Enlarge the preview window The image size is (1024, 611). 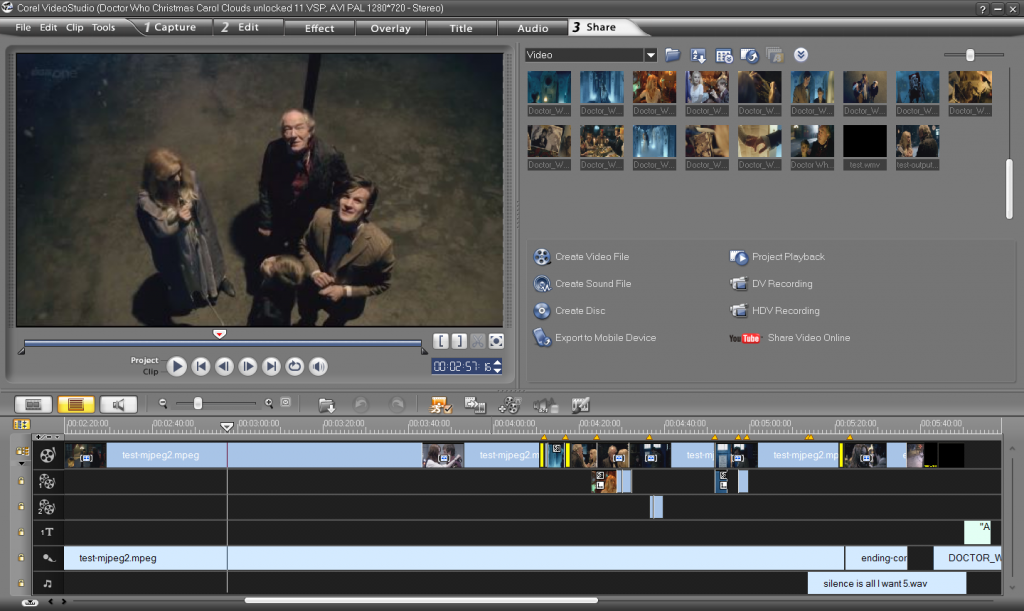(x=495, y=341)
